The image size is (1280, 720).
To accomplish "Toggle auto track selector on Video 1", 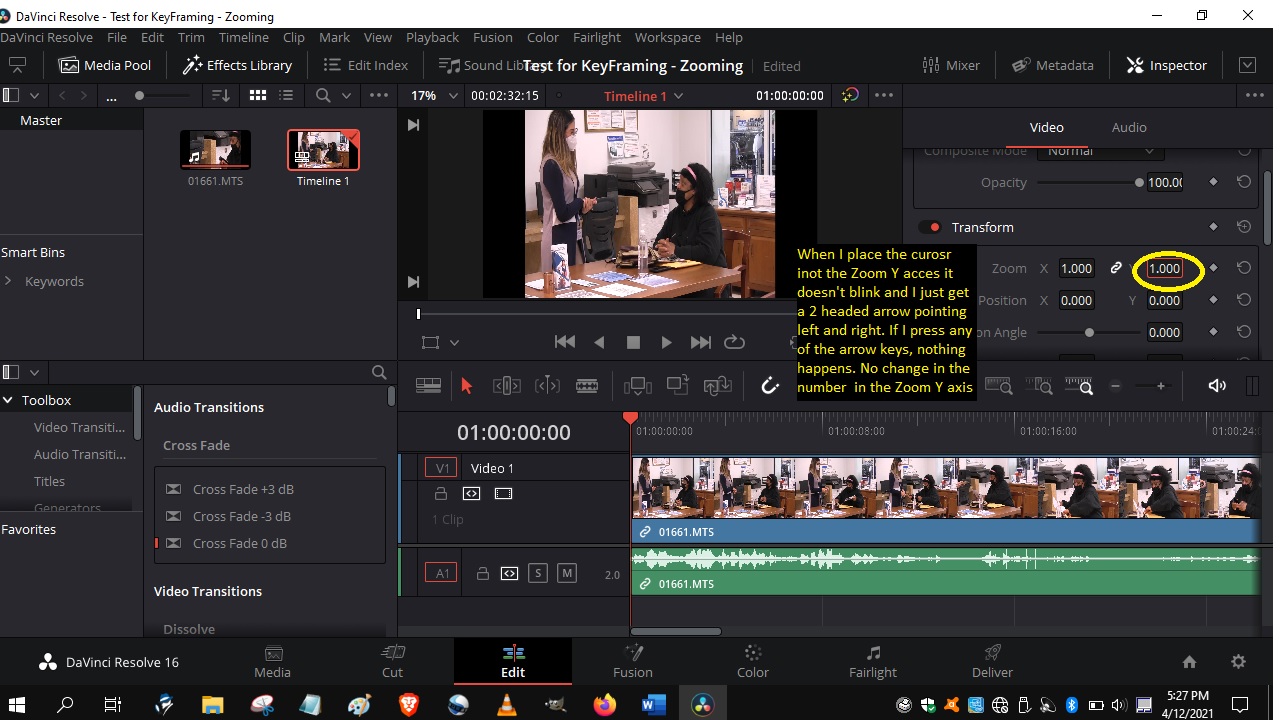I will (x=471, y=494).
